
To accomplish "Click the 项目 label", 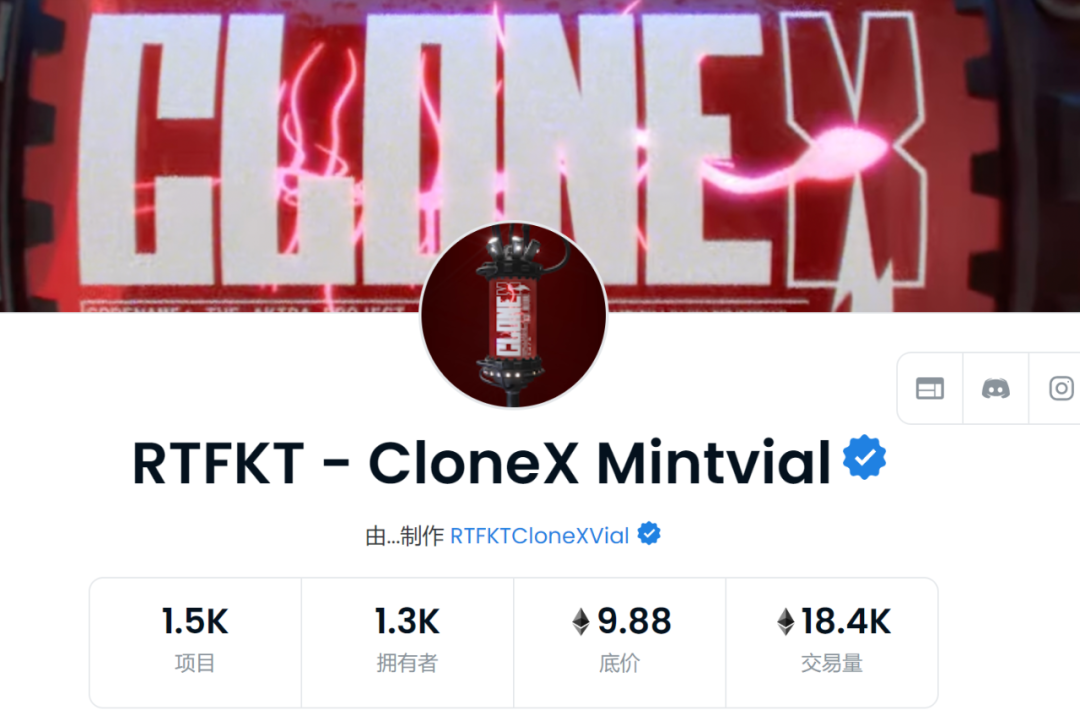I will tap(195, 663).
